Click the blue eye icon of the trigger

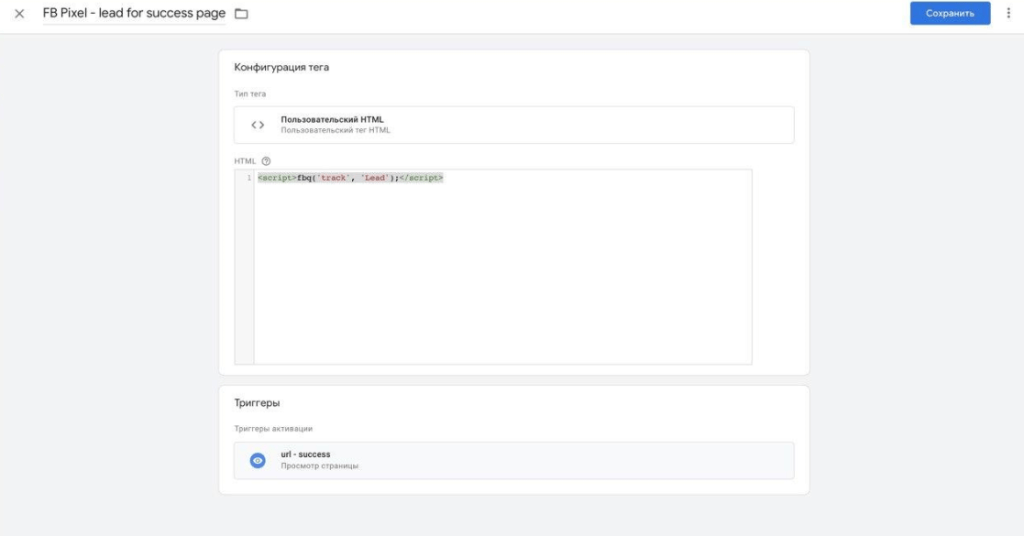pos(258,460)
